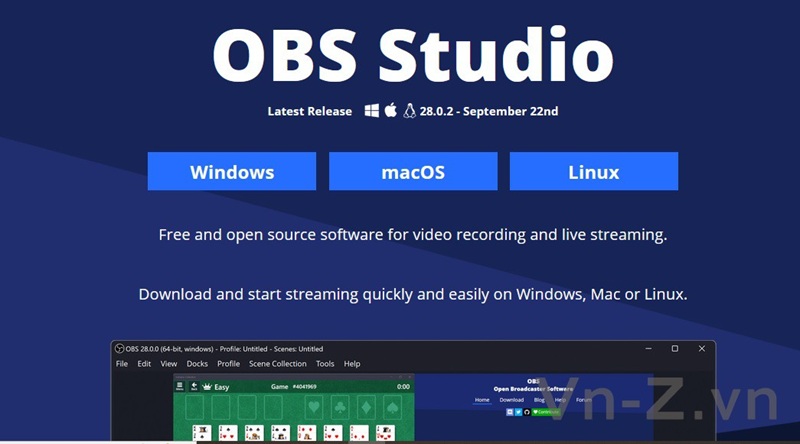
Task: Click the crown icon next to Easy
Action: click(x=207, y=386)
